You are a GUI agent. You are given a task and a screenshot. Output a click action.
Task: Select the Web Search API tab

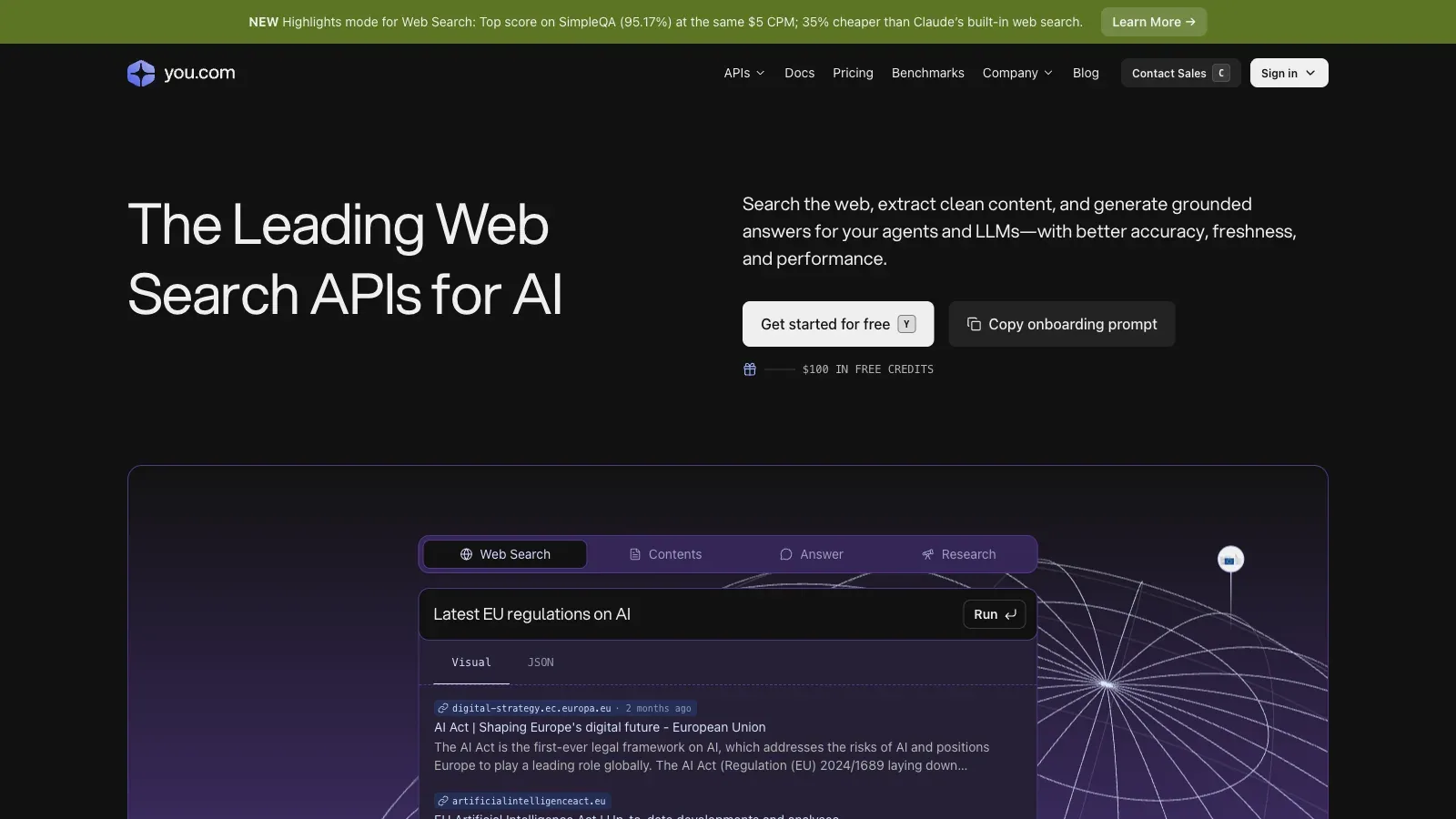[x=505, y=554]
